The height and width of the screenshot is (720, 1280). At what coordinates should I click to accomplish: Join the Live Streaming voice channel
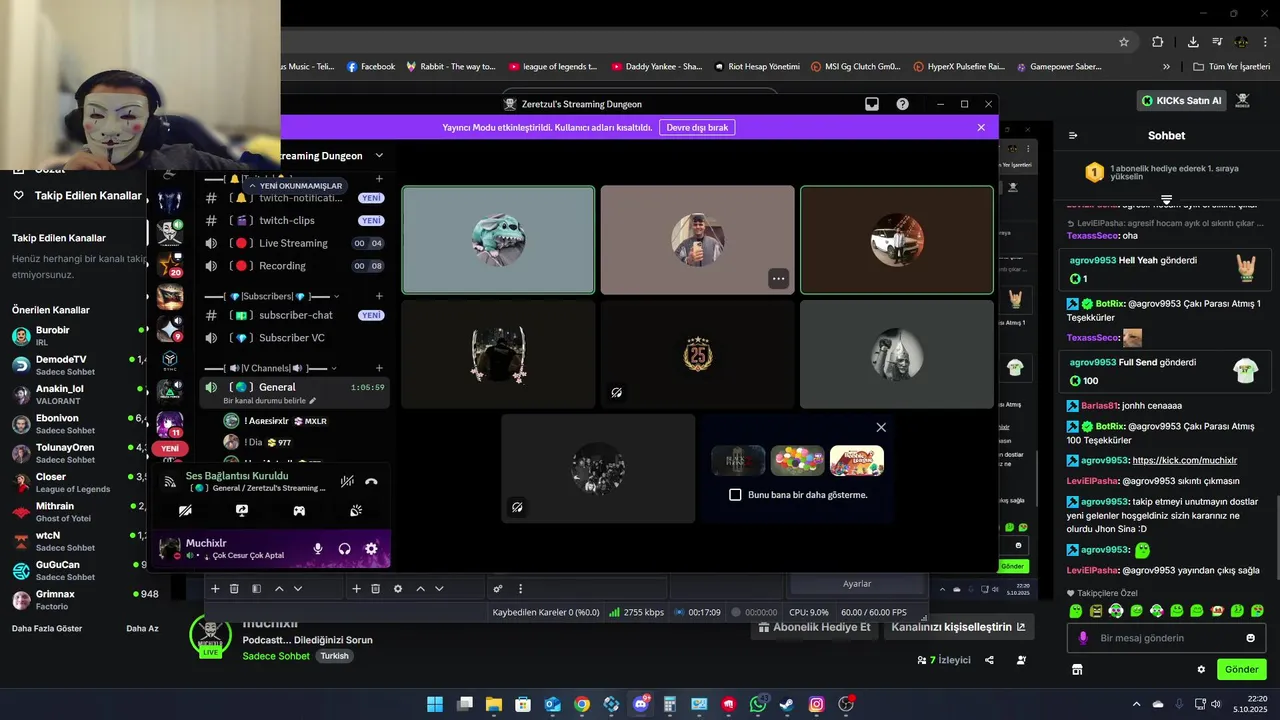click(x=295, y=243)
